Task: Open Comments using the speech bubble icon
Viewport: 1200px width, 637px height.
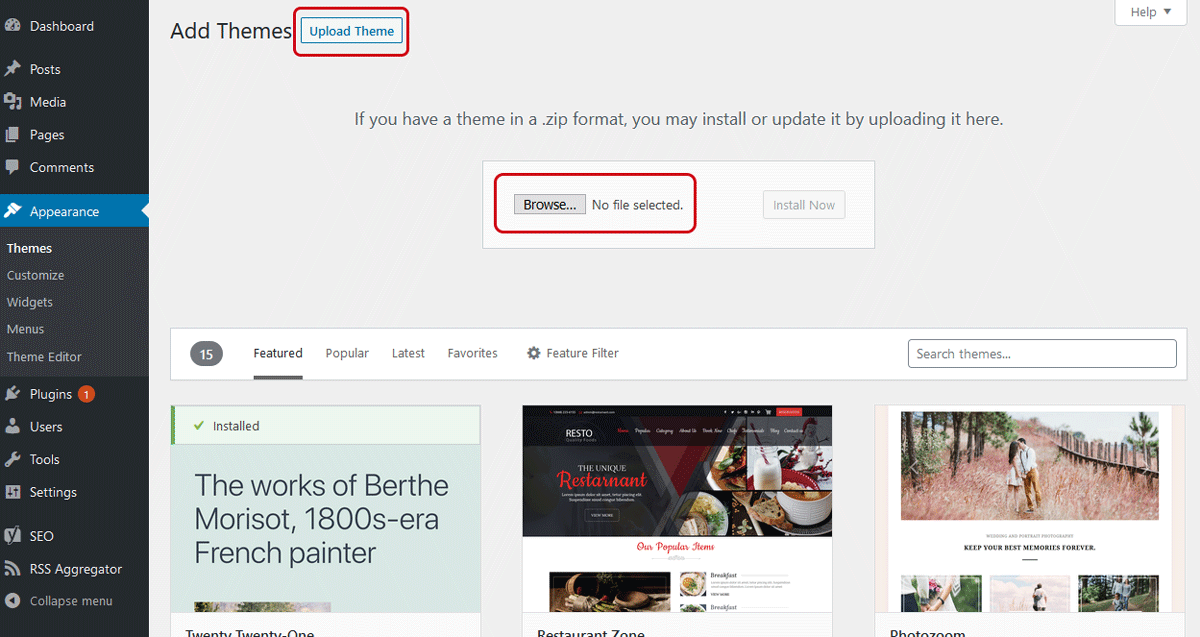Action: pos(13,167)
